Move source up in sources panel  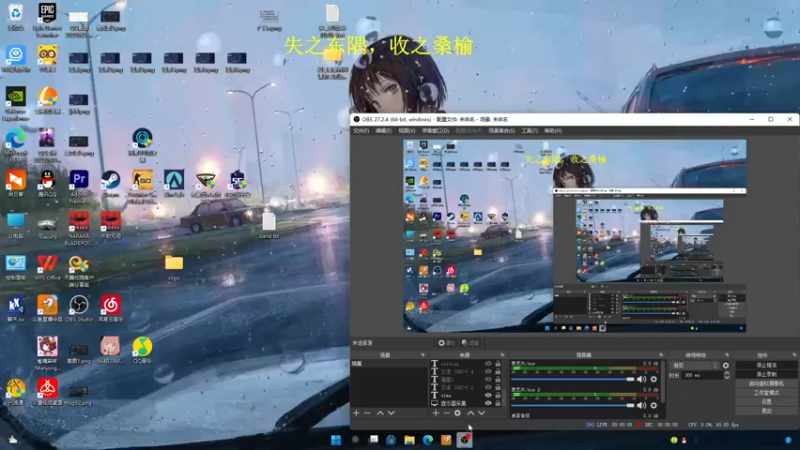click(470, 413)
